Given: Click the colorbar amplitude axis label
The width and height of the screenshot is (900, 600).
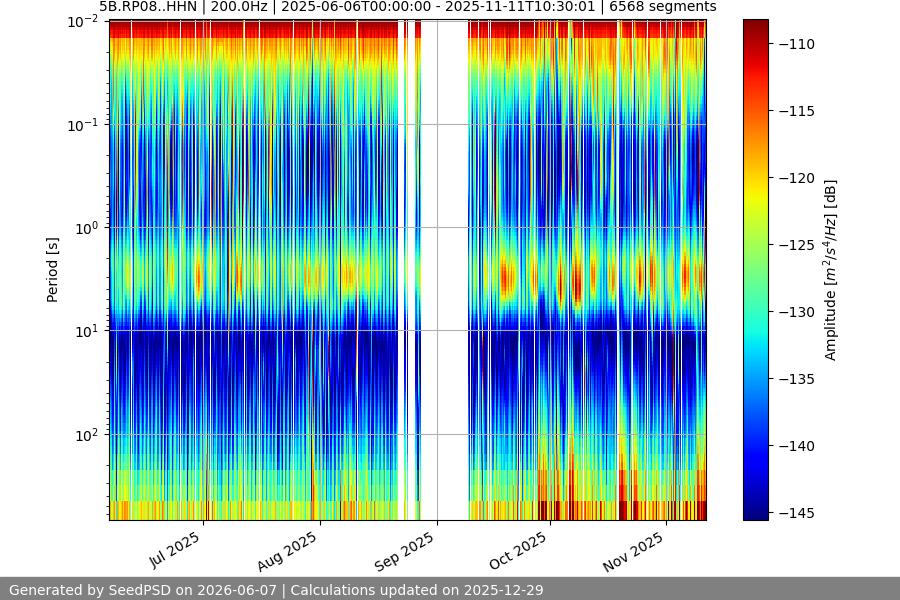Looking at the screenshot, I should pos(831,270).
